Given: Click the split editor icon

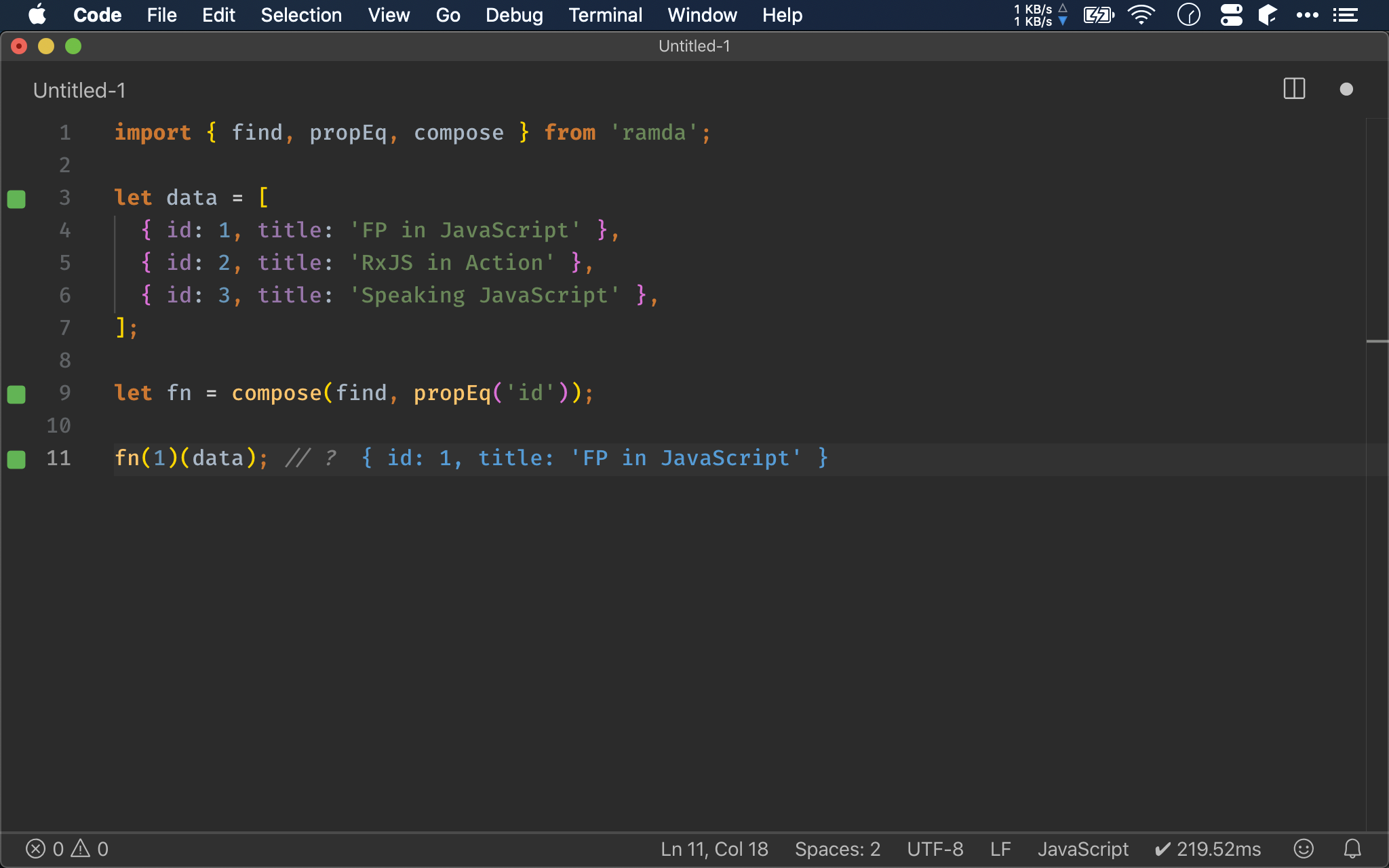Looking at the screenshot, I should tap(1294, 89).
